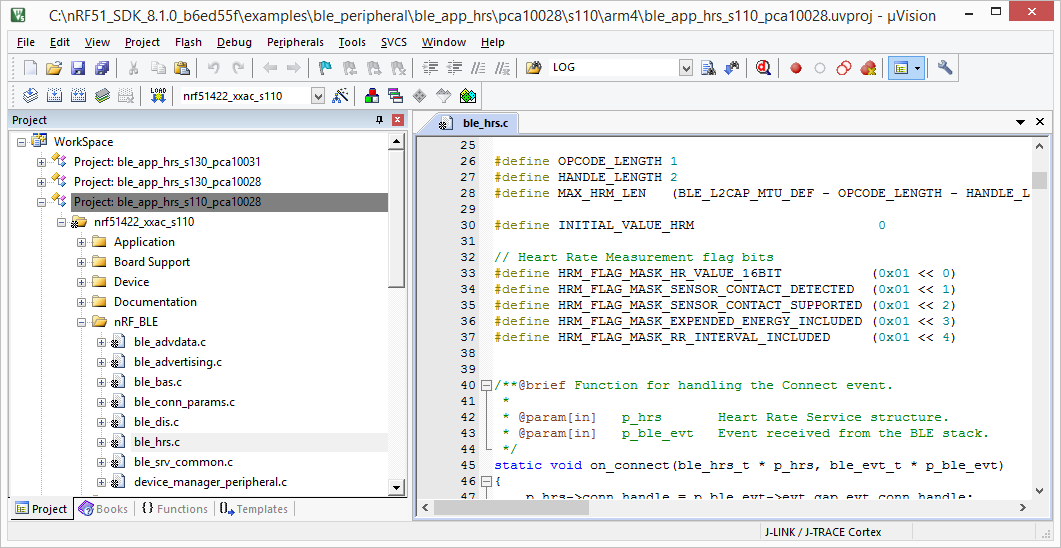Expand the ble_advdata.c file node

101,342
